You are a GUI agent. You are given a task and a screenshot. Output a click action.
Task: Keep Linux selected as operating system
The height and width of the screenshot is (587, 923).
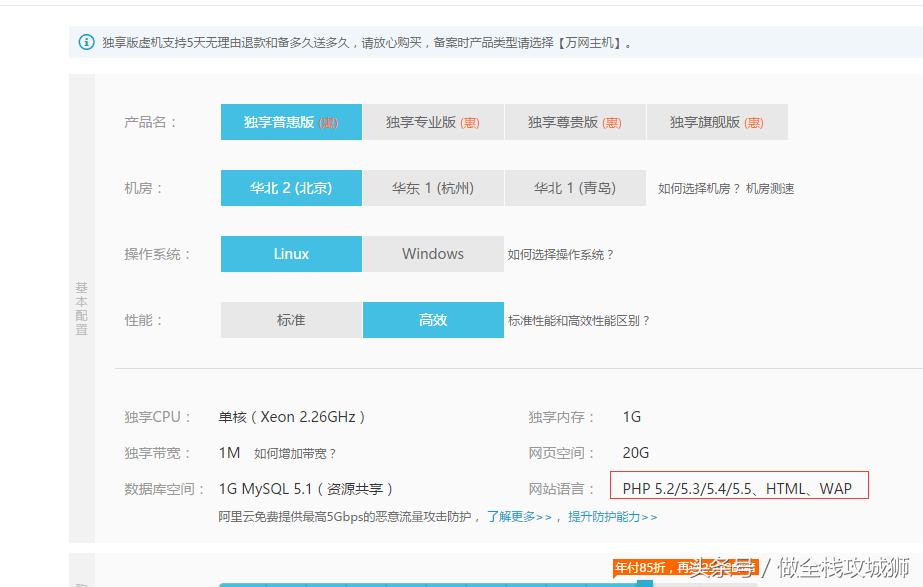pyautogui.click(x=290, y=253)
